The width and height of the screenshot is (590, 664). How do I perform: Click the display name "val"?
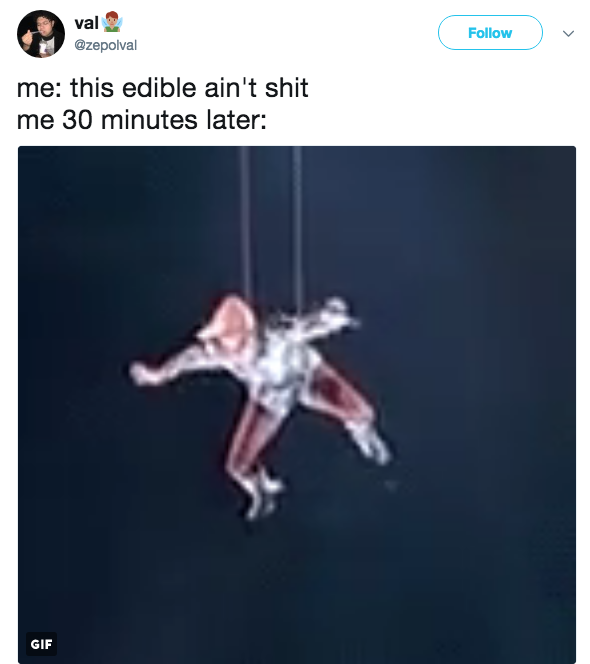86,23
